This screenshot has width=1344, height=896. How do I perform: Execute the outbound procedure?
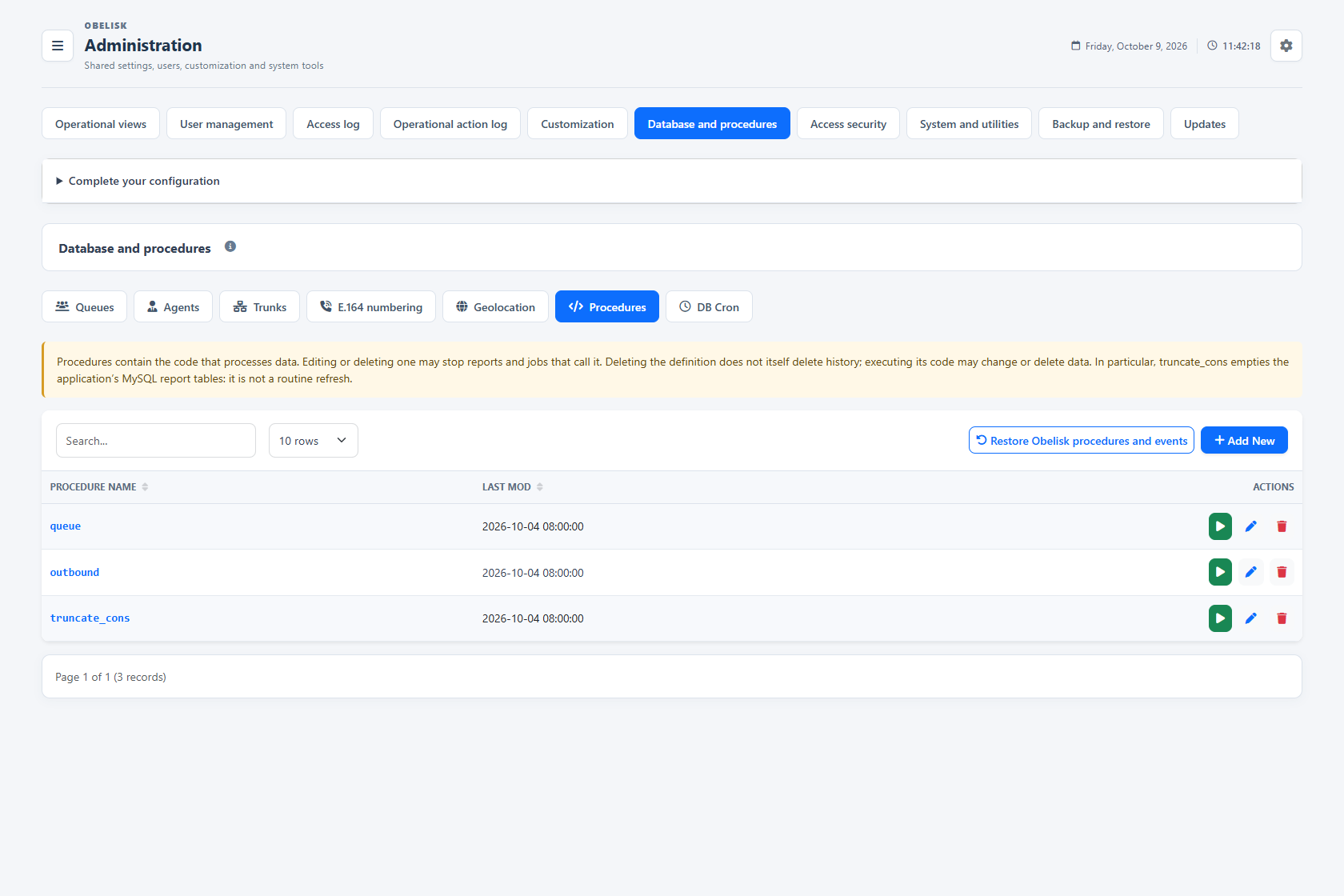coord(1220,572)
